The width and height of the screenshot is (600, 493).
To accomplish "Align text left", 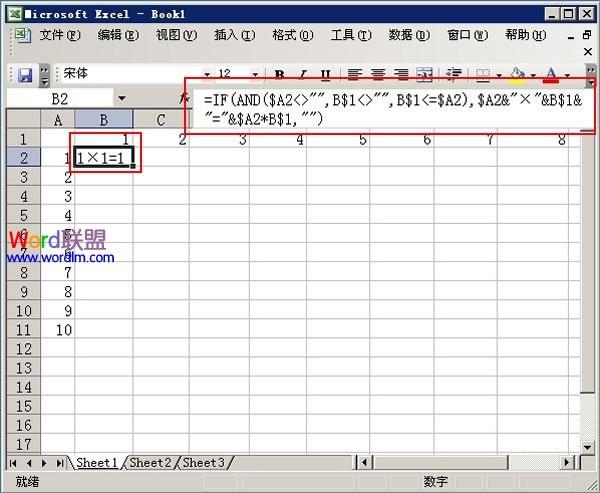I will tap(354, 74).
